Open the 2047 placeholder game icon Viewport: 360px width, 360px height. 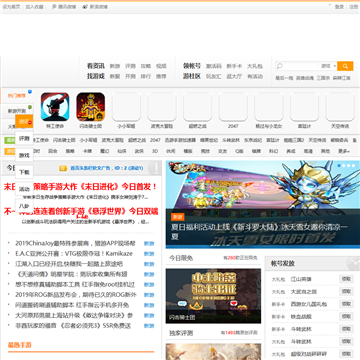tap(233, 107)
